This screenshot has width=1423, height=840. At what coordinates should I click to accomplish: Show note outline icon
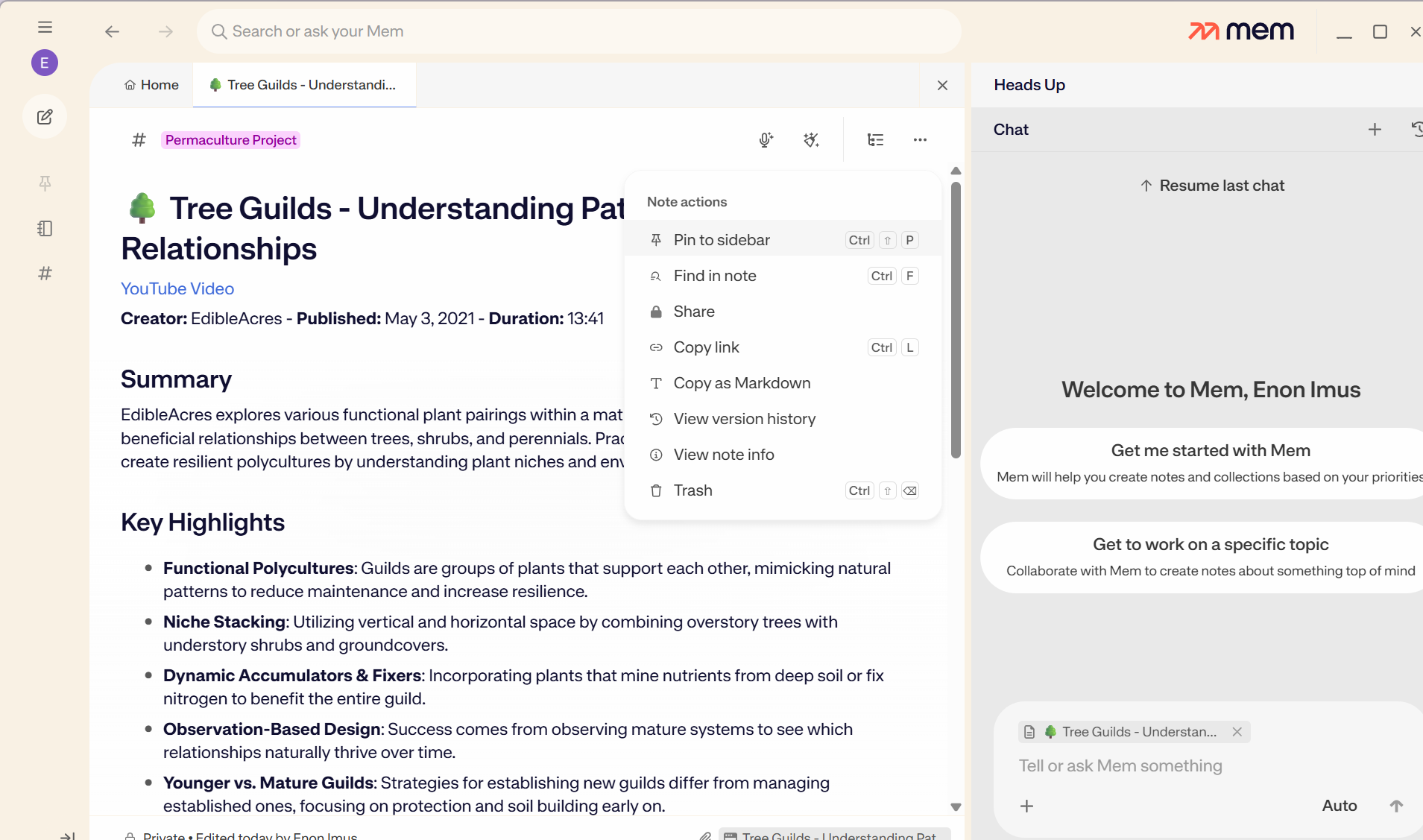click(875, 140)
